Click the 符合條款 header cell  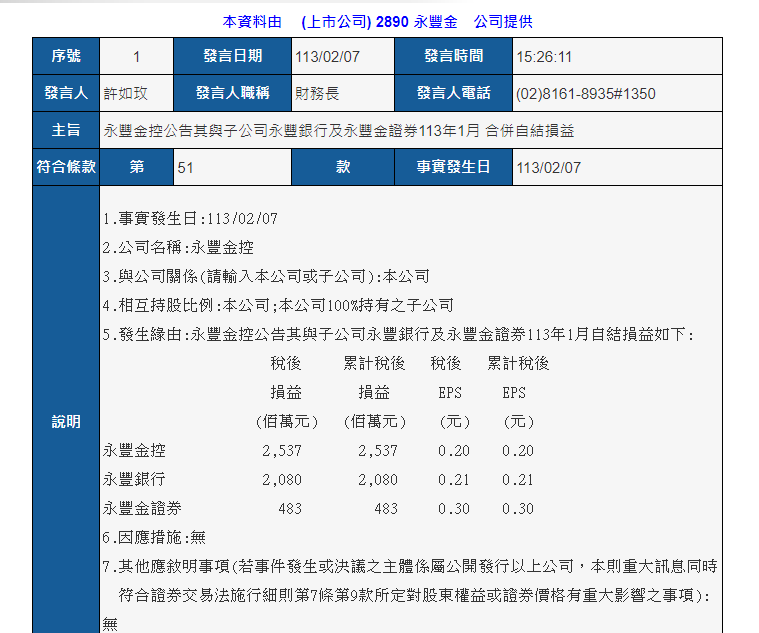(66, 167)
